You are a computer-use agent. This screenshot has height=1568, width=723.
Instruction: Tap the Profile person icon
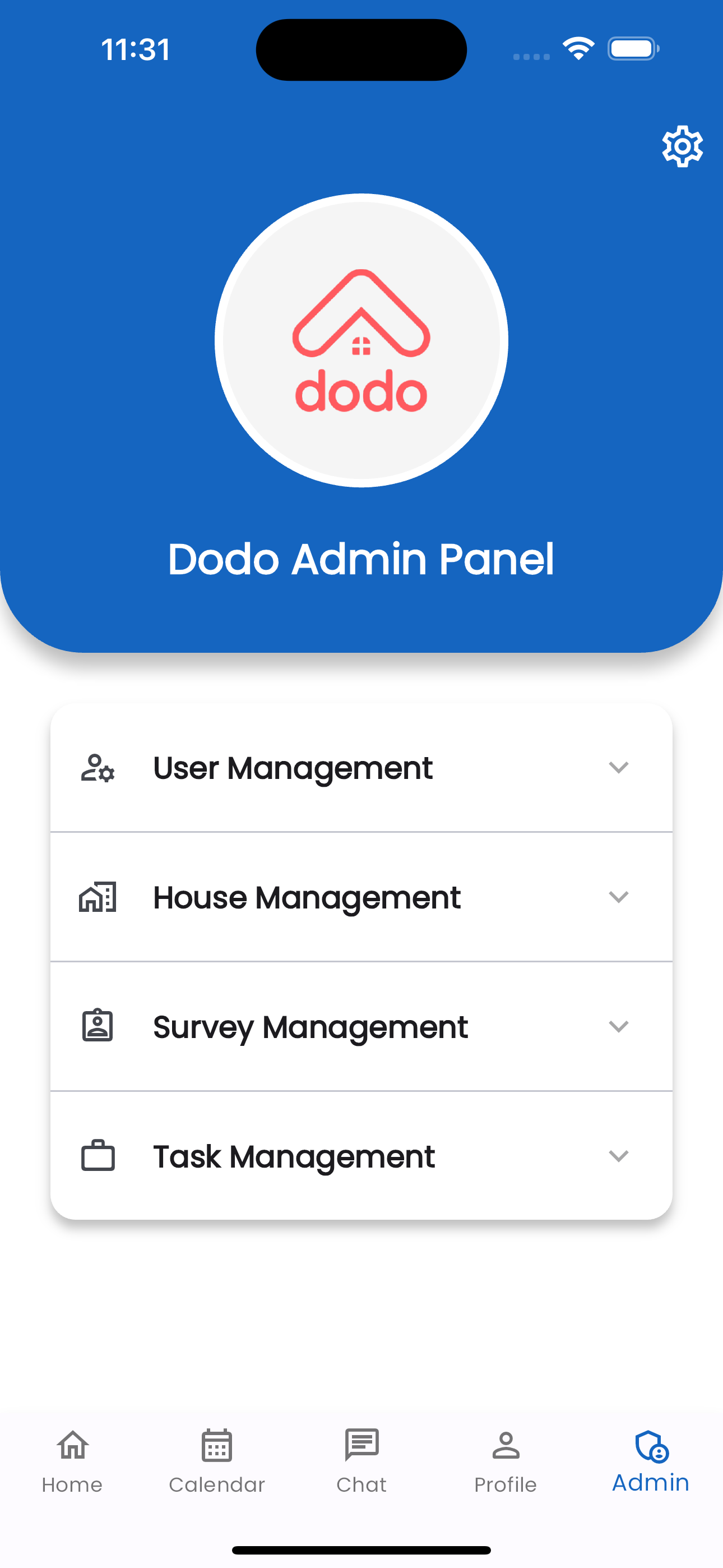506,1445
